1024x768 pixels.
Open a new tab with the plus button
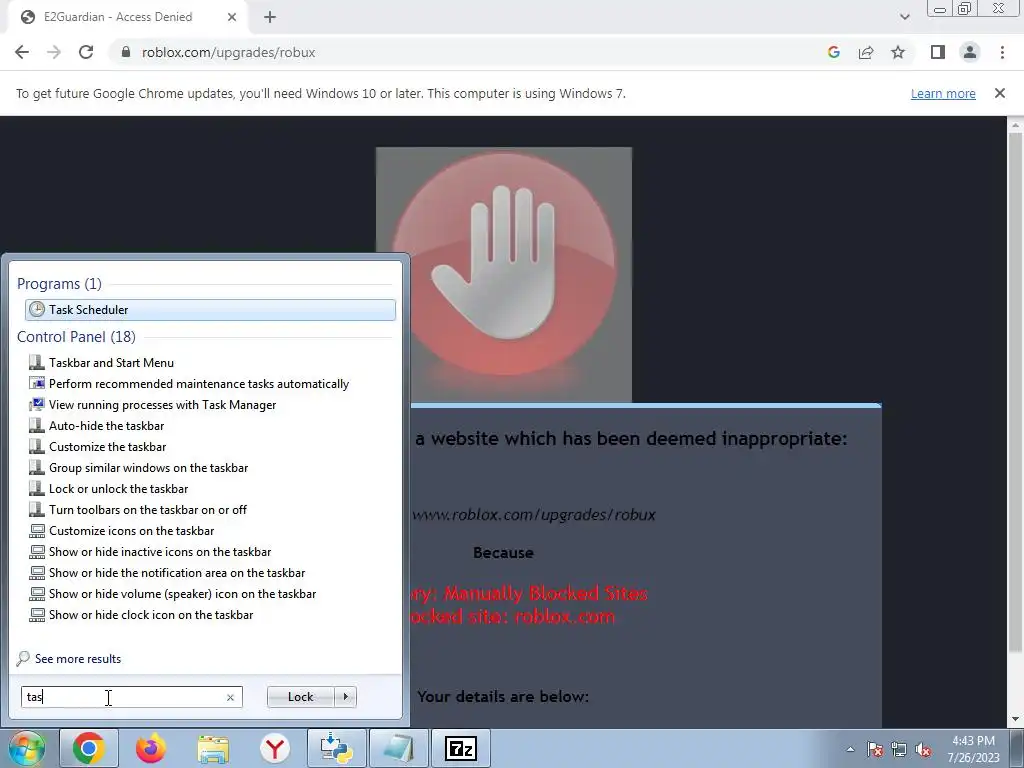coord(270,17)
